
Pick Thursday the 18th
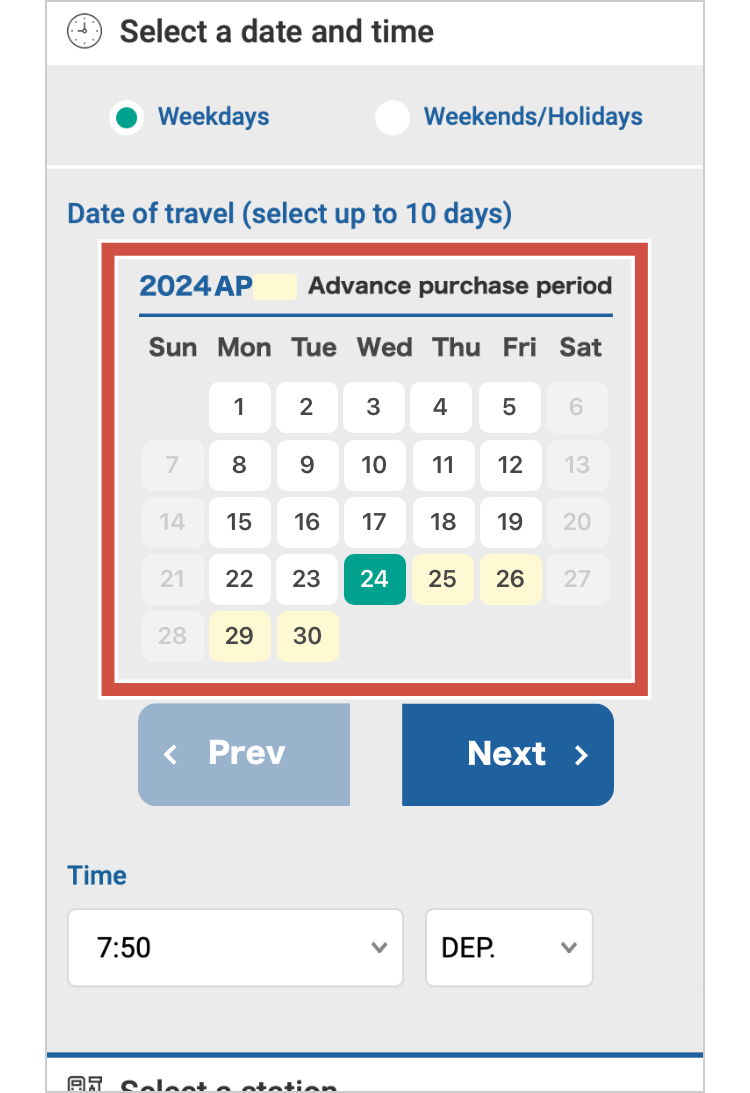(442, 522)
